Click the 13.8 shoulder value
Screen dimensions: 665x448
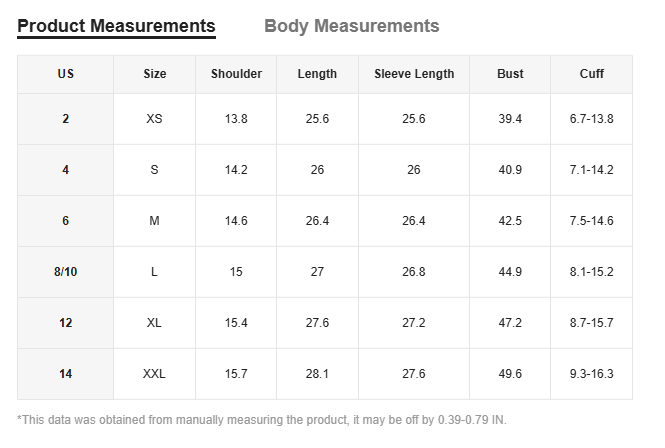236,119
